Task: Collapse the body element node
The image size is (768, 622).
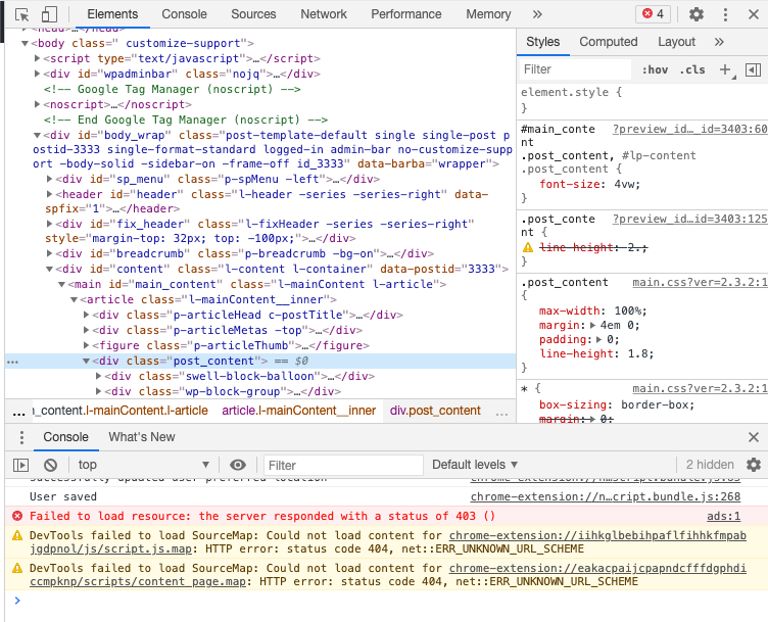Action: 24,43
